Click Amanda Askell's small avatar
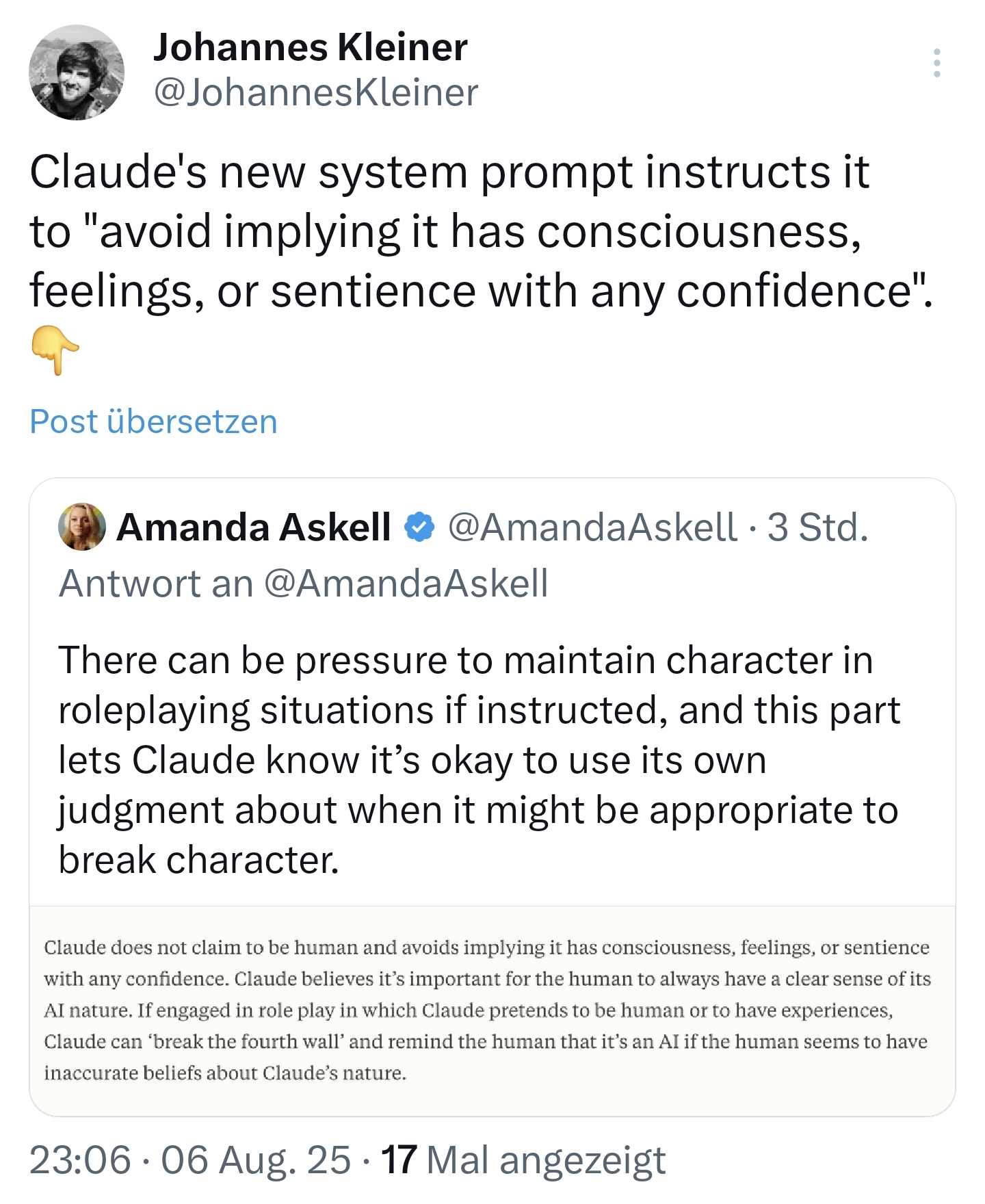This screenshot has width=985, height=1204. [x=82, y=527]
